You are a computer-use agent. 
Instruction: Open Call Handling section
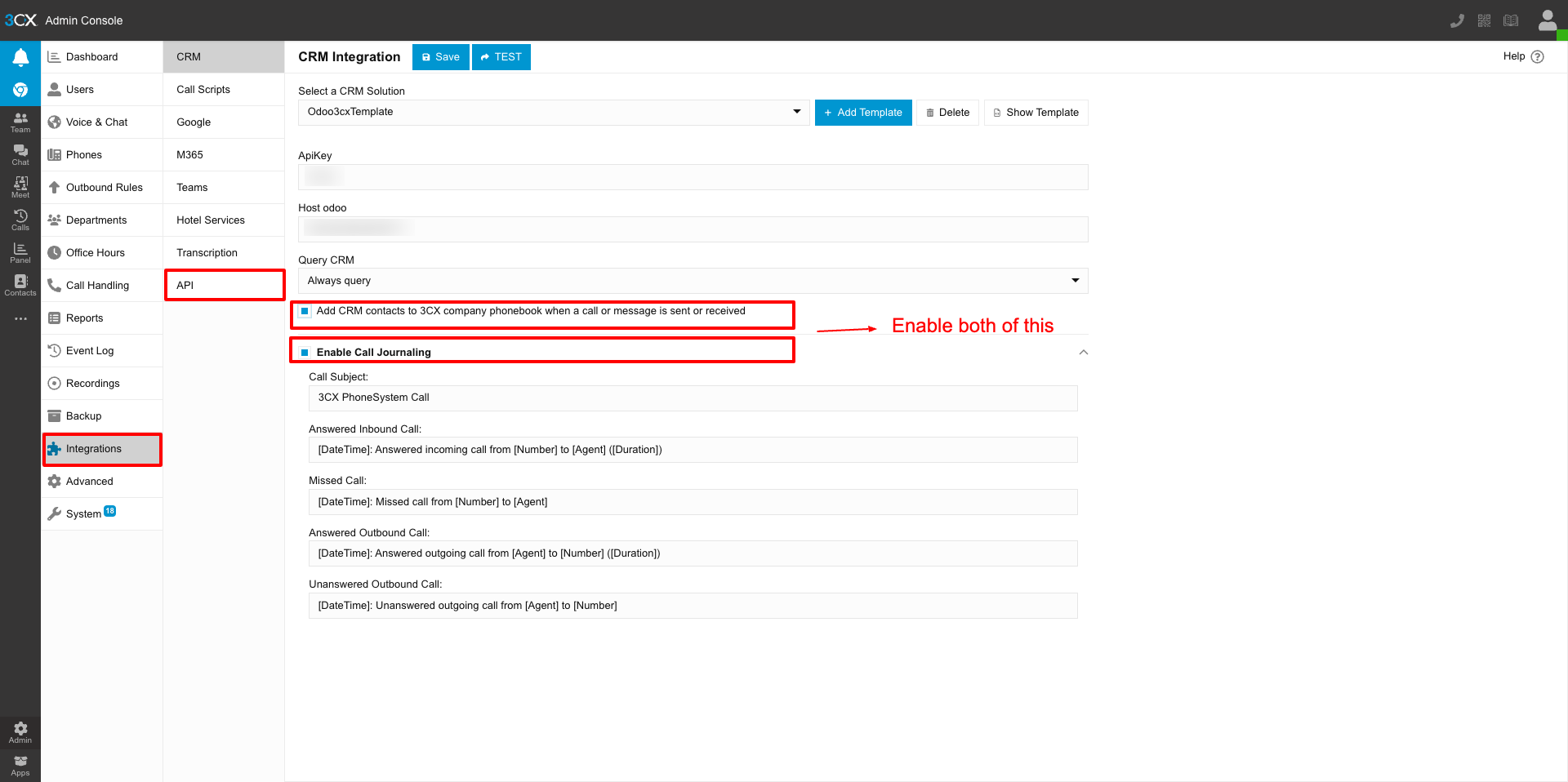(102, 286)
